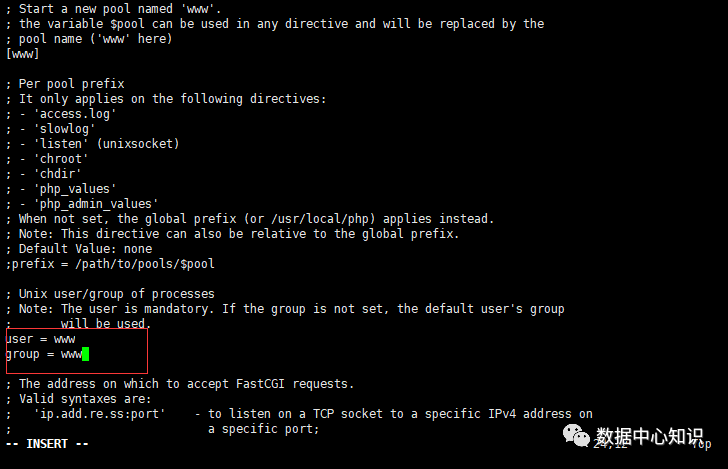The image size is (728, 469).
Task: Click the 'group = www' line
Action: (x=44, y=354)
